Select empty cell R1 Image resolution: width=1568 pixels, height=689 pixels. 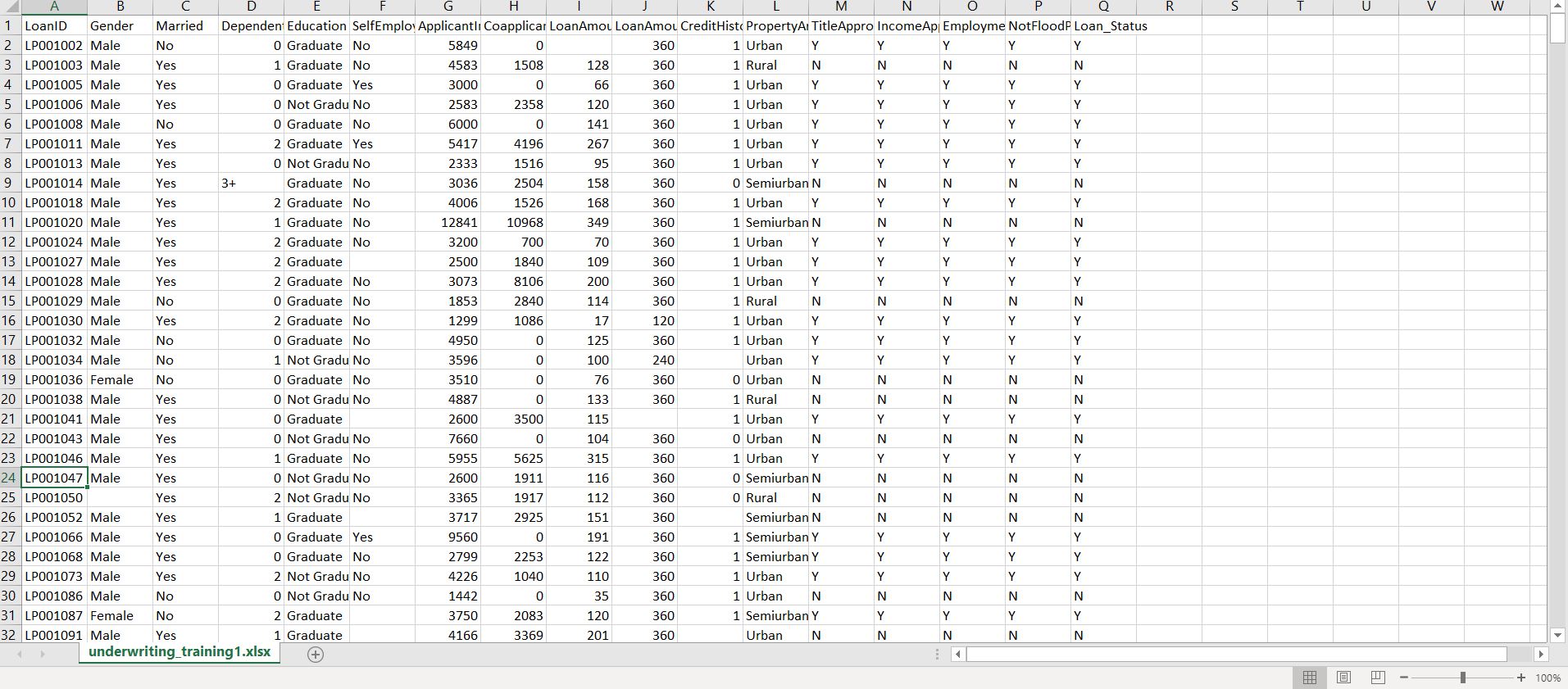(1169, 25)
